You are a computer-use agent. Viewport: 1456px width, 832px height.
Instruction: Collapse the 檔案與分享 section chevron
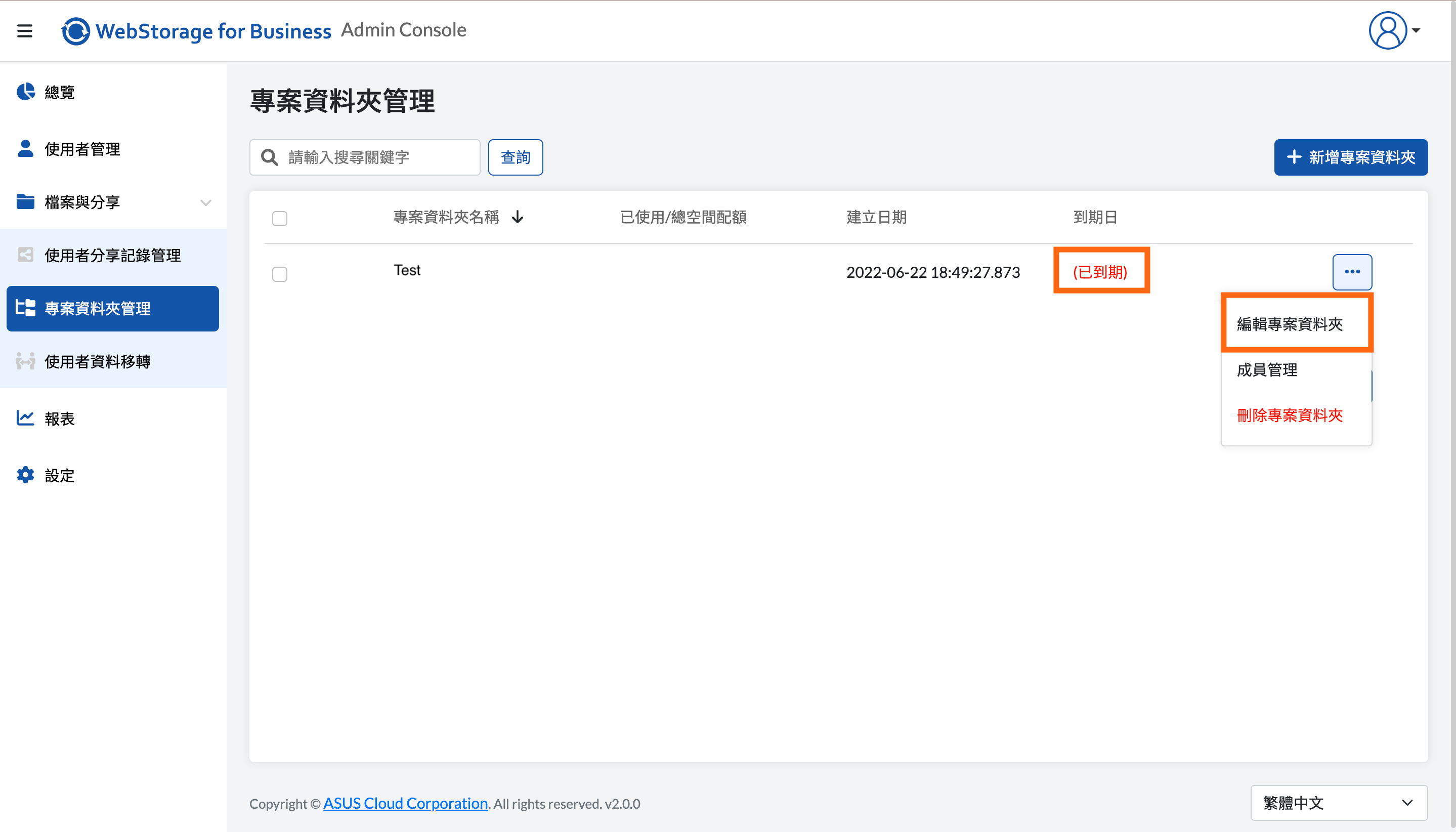[205, 202]
